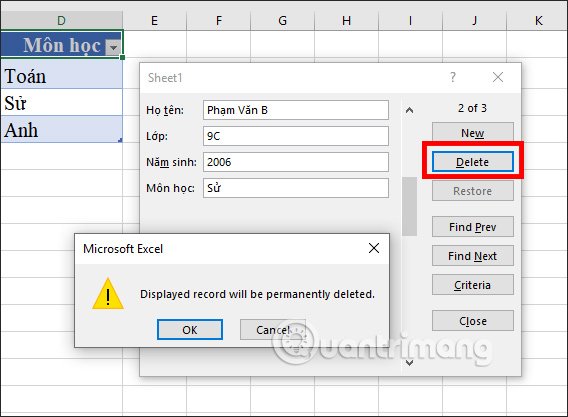Close the Microsoft Excel warning dialog

[x=373, y=248]
